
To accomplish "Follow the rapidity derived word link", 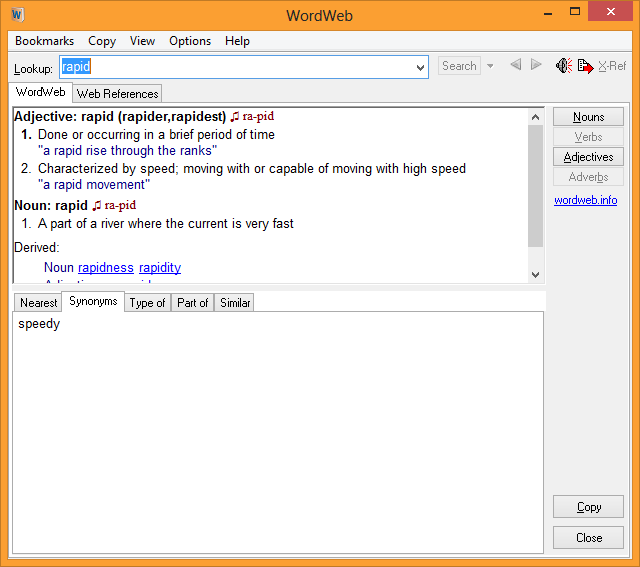I will coord(160,267).
